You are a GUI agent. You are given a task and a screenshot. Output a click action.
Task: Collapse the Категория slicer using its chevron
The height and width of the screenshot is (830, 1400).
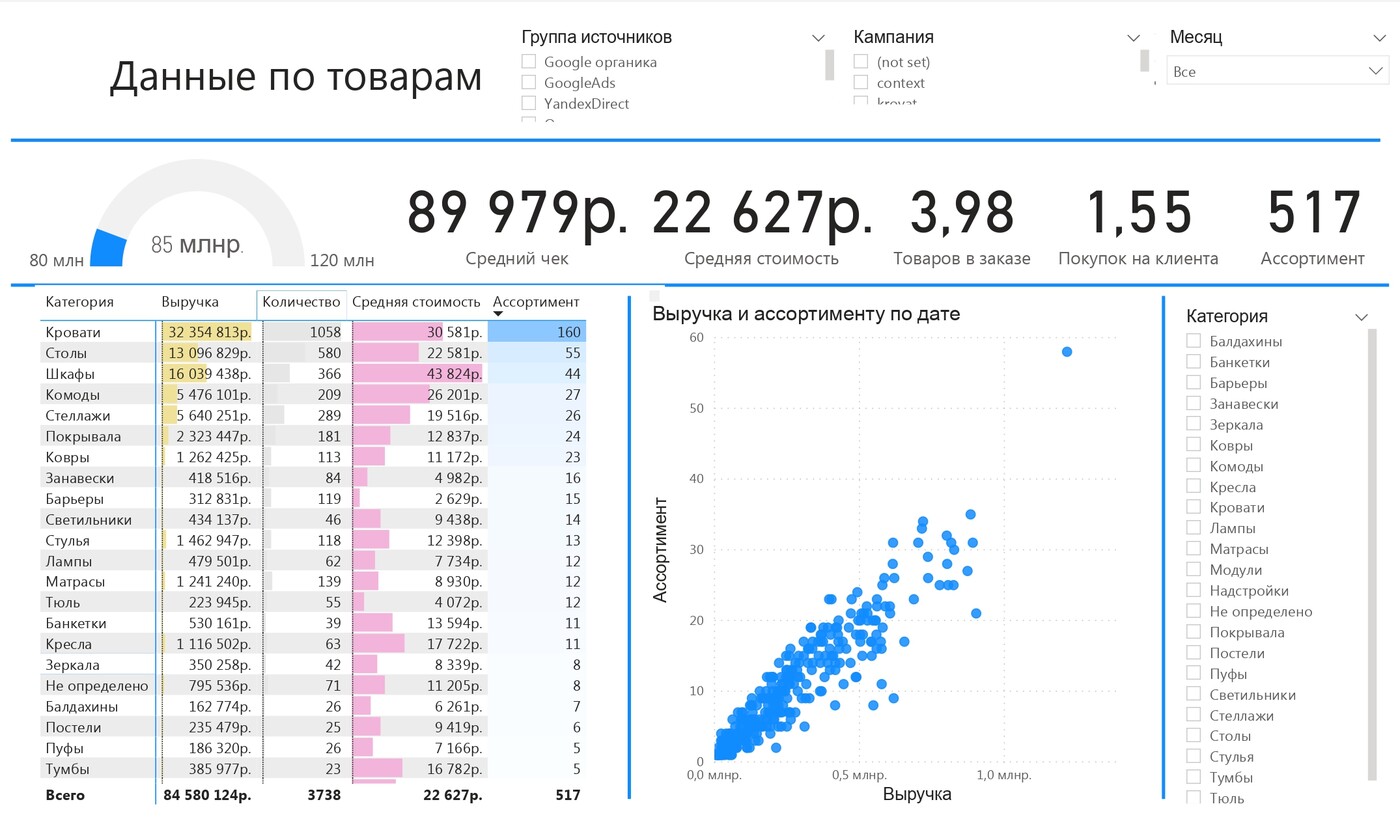pyautogui.click(x=1361, y=317)
